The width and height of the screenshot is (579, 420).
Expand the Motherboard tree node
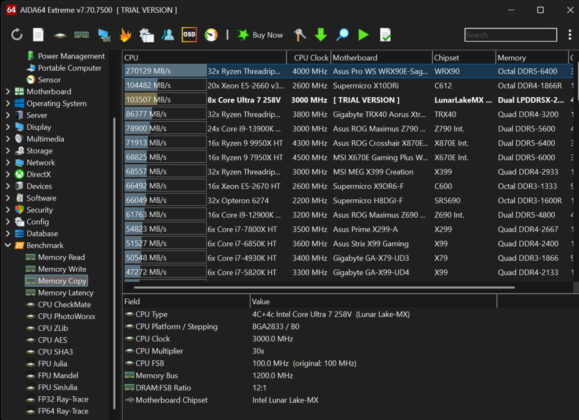(8, 92)
